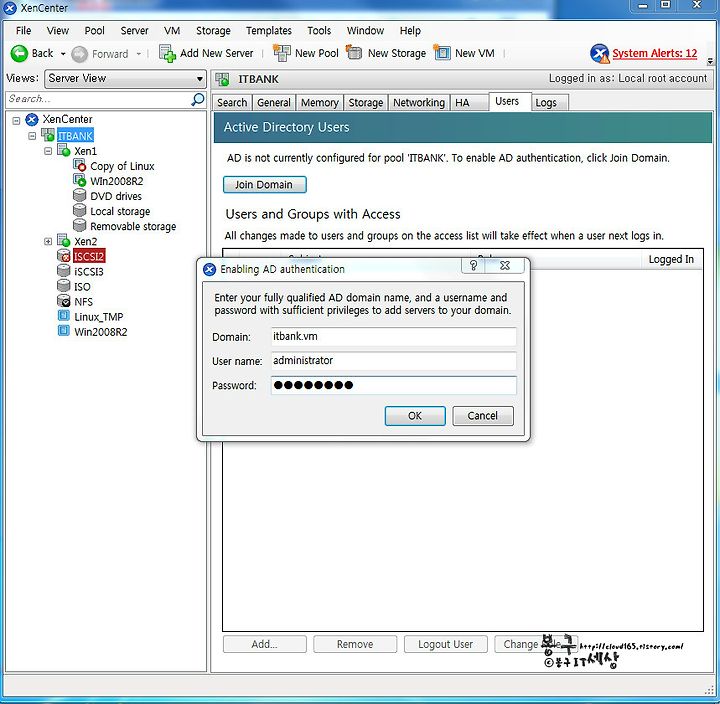The height and width of the screenshot is (704, 720).
Task: Click the System Alerts warning icon
Action: 599,54
